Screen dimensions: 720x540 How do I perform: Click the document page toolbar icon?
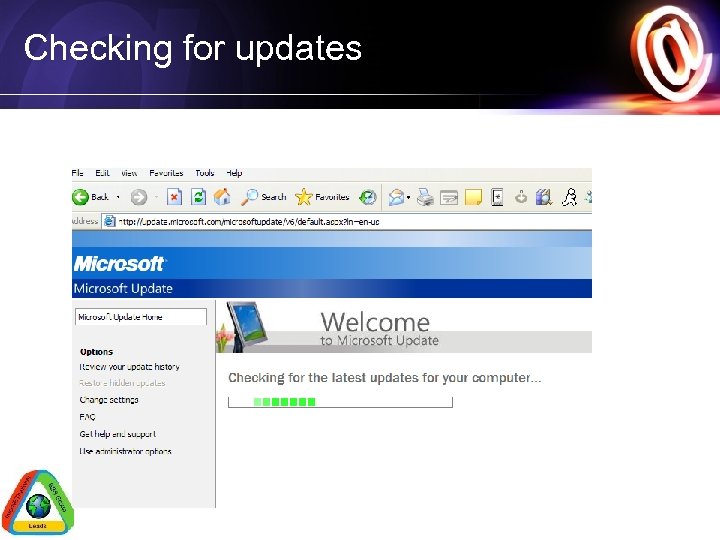497,197
